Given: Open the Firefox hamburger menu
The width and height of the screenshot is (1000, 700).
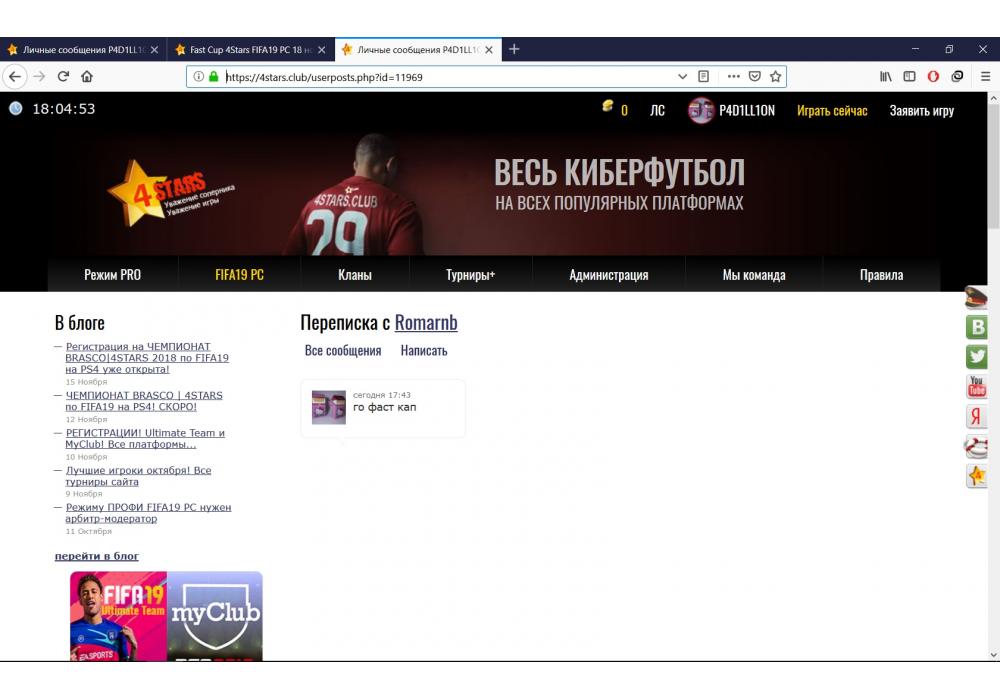Looking at the screenshot, I should [985, 77].
